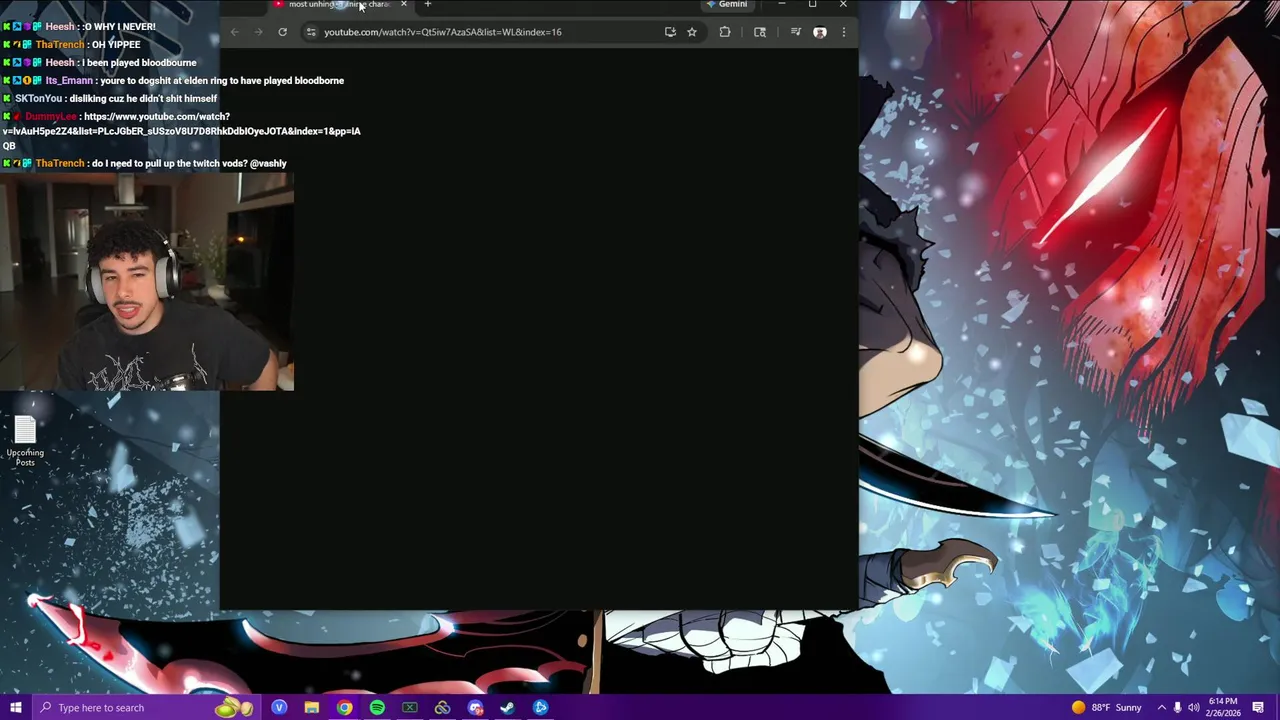Open the blue V app on taskbar

[279, 708]
